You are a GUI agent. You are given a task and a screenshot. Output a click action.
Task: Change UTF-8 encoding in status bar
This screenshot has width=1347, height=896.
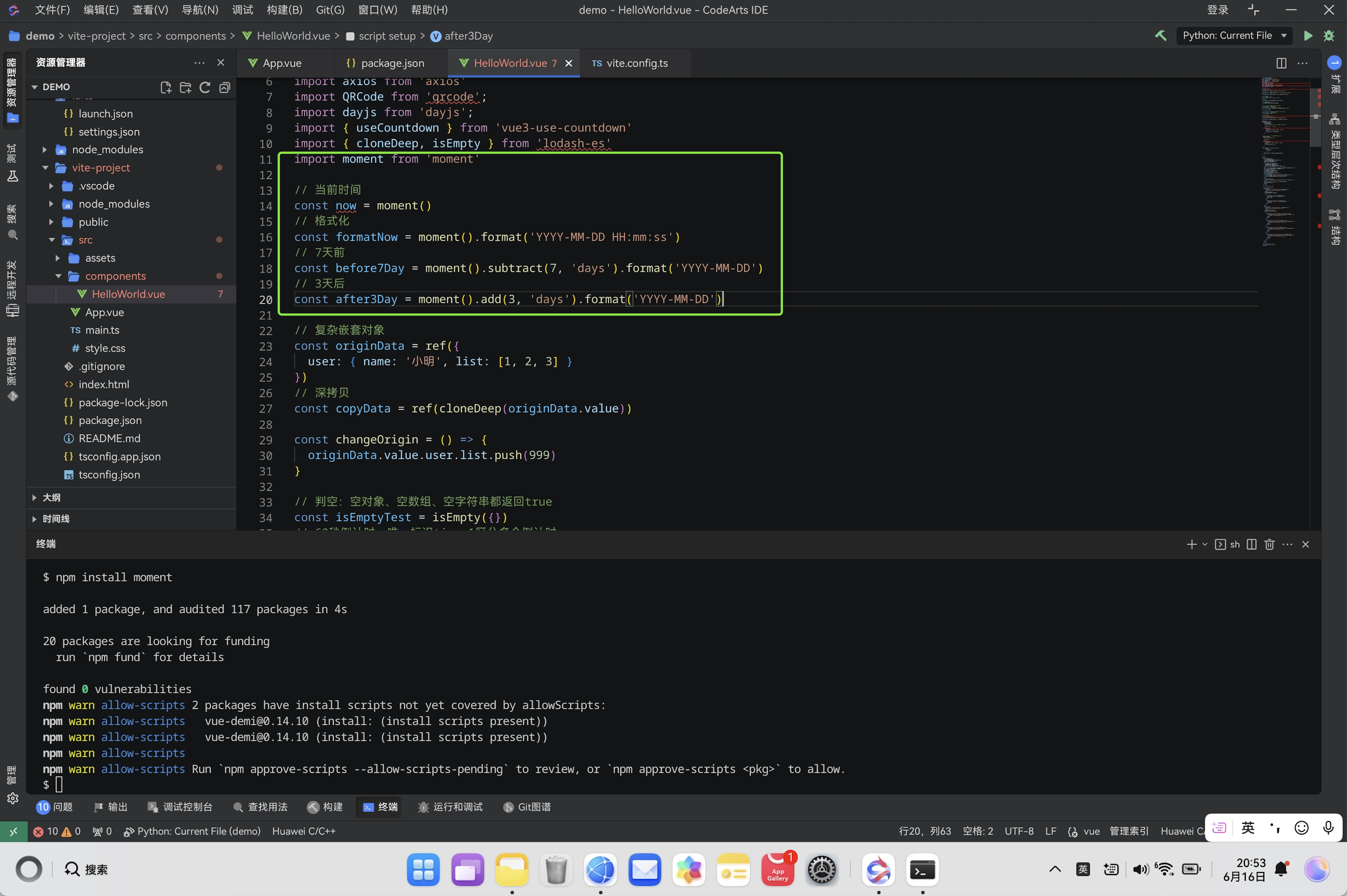pyautogui.click(x=1018, y=831)
